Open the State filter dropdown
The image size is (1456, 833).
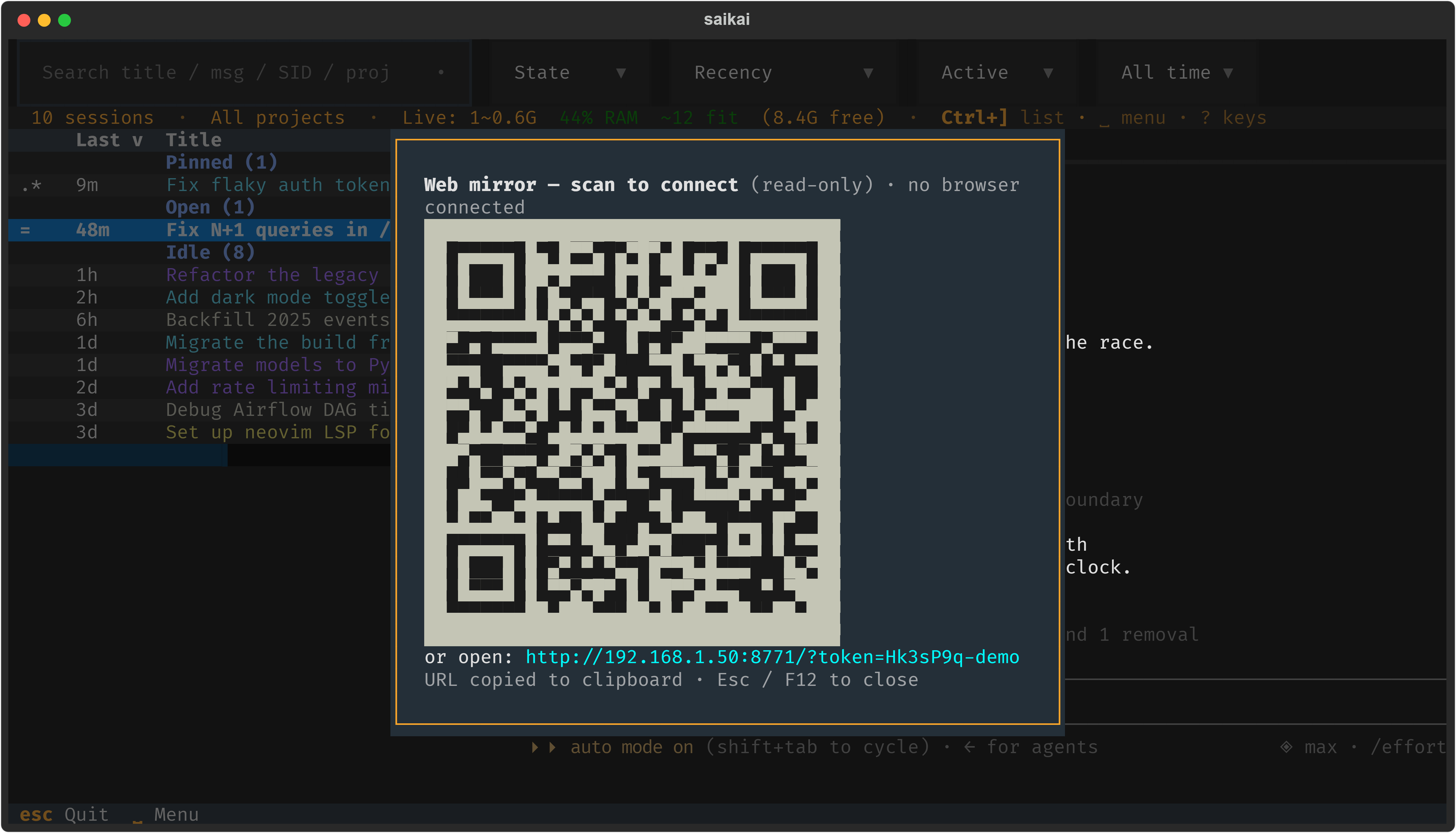tap(570, 73)
